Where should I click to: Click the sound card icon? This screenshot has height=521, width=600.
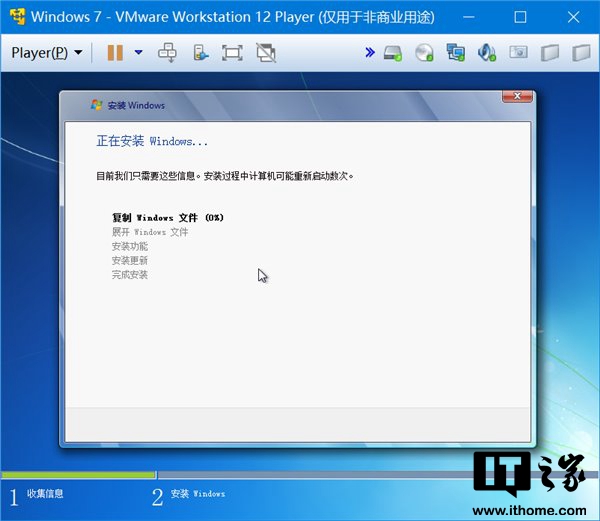point(486,52)
